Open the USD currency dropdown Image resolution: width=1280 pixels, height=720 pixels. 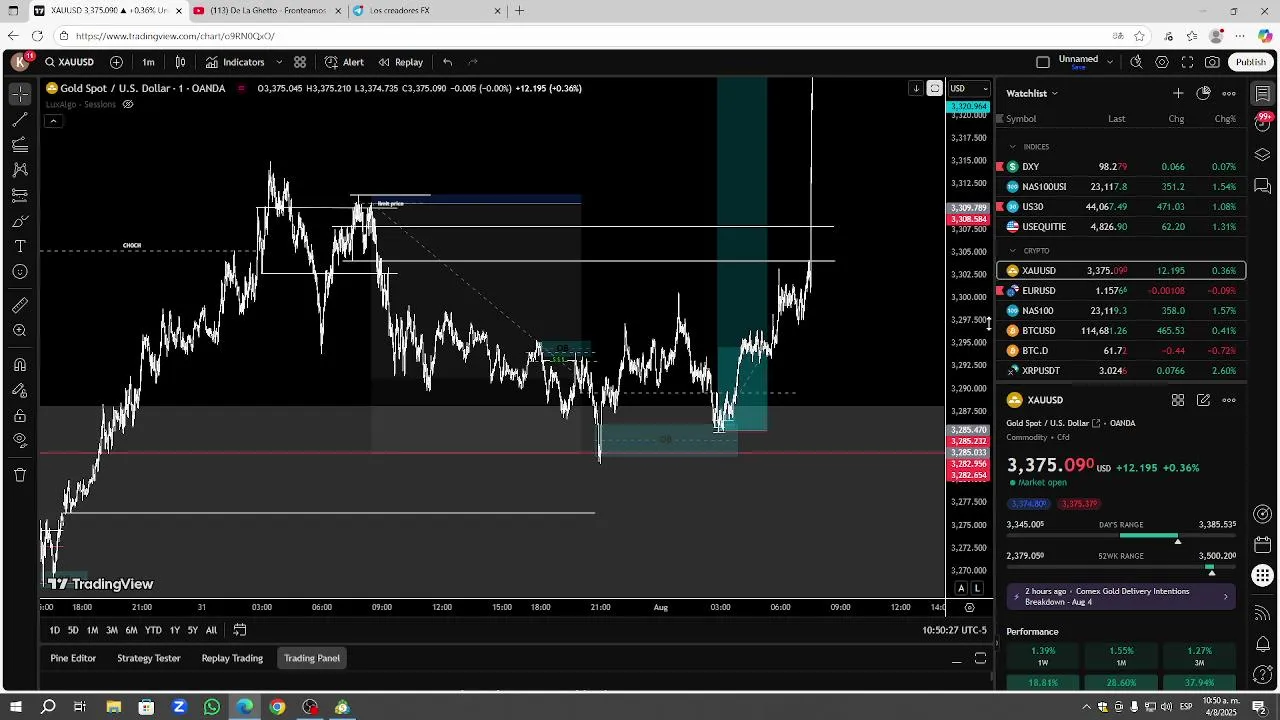click(969, 88)
